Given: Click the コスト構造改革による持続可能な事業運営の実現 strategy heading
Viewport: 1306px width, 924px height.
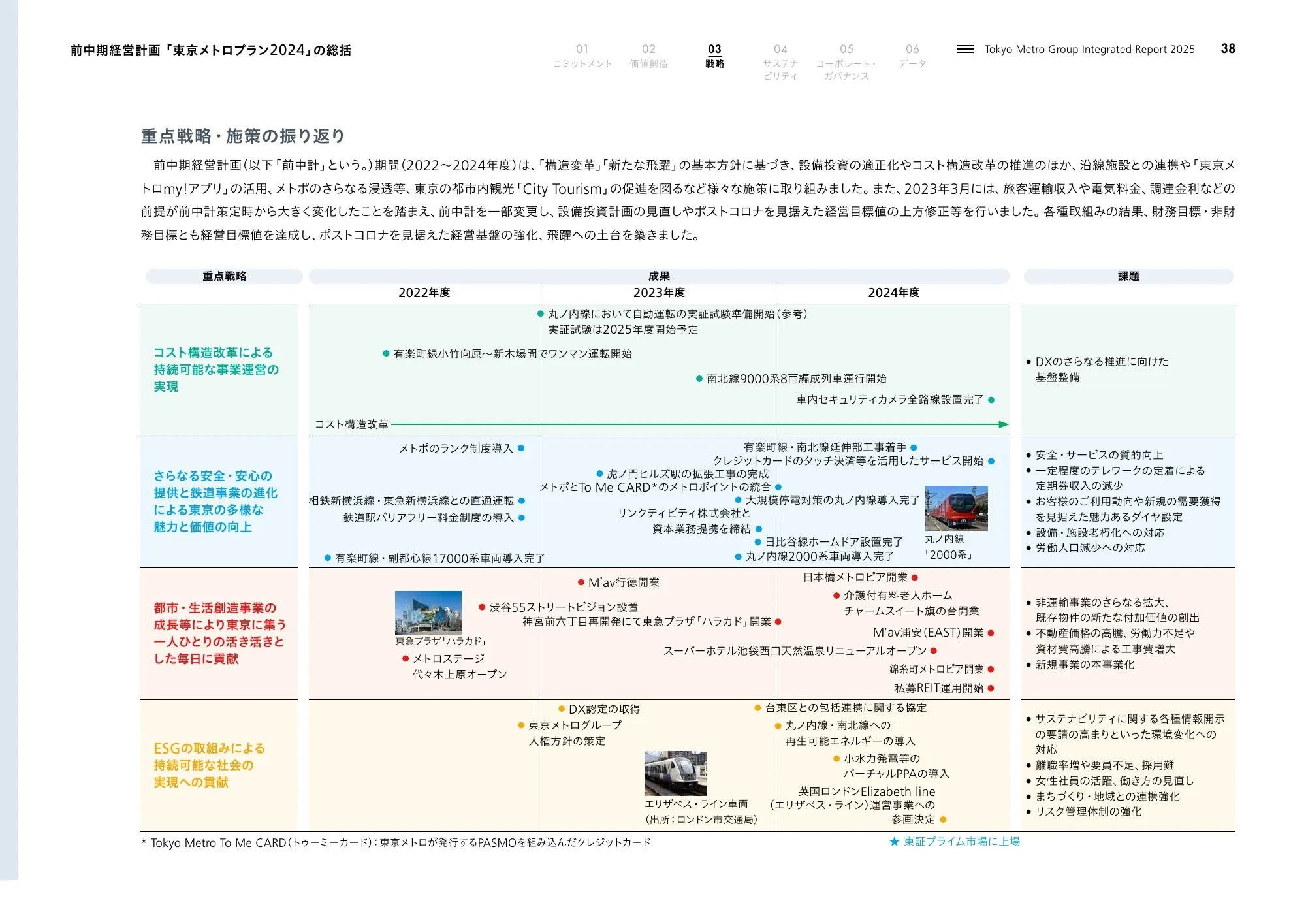Looking at the screenshot, I should [x=216, y=370].
